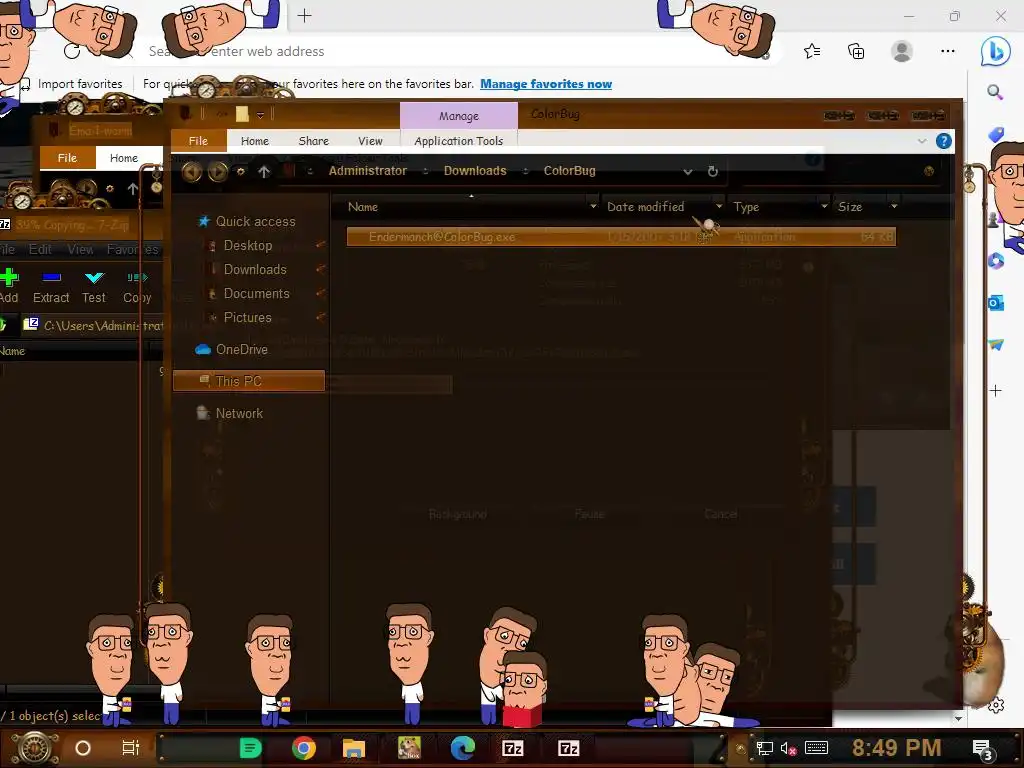The image size is (1024, 768).
Task: Click the Extract button in 7-Zip
Action: (x=51, y=285)
